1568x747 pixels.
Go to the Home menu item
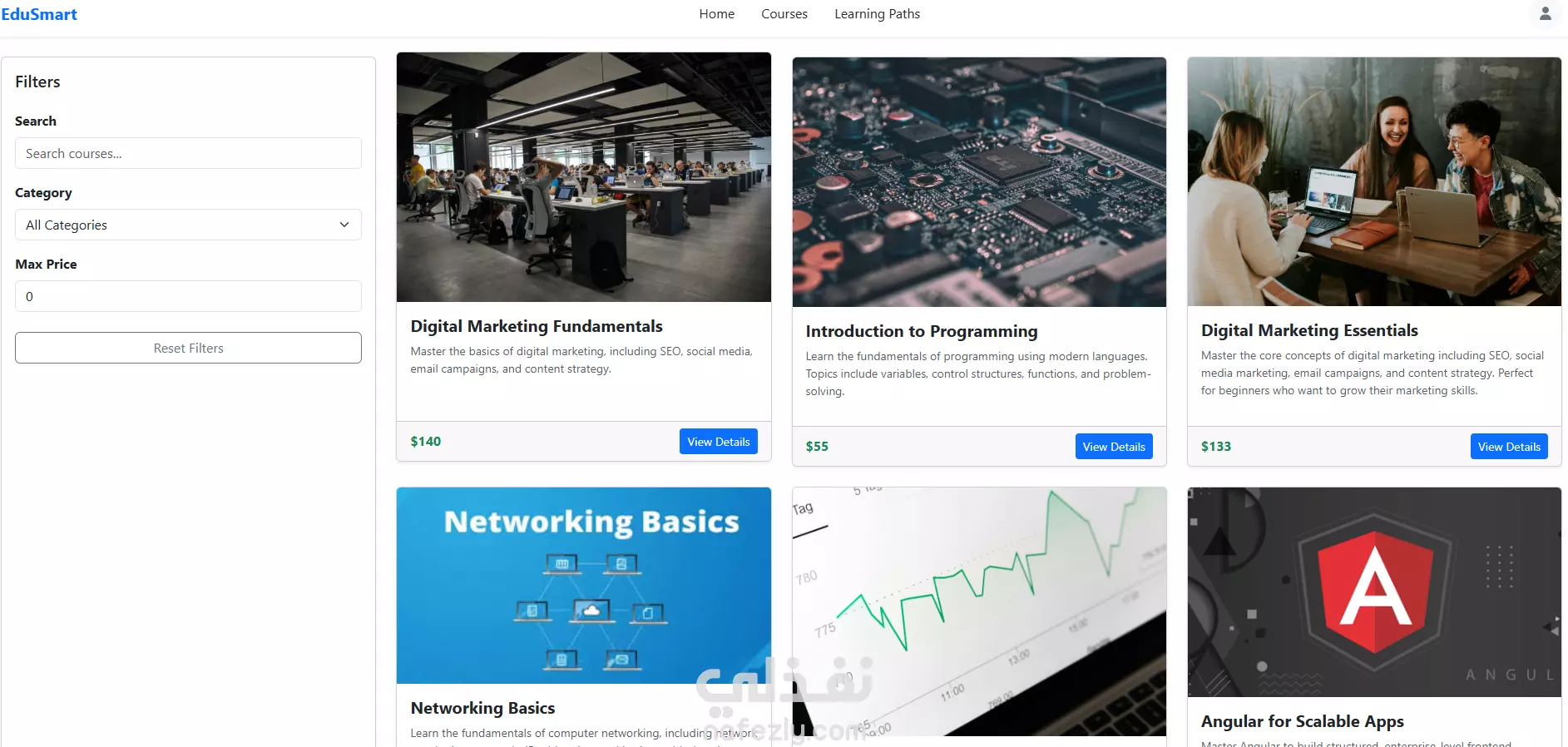716,14
